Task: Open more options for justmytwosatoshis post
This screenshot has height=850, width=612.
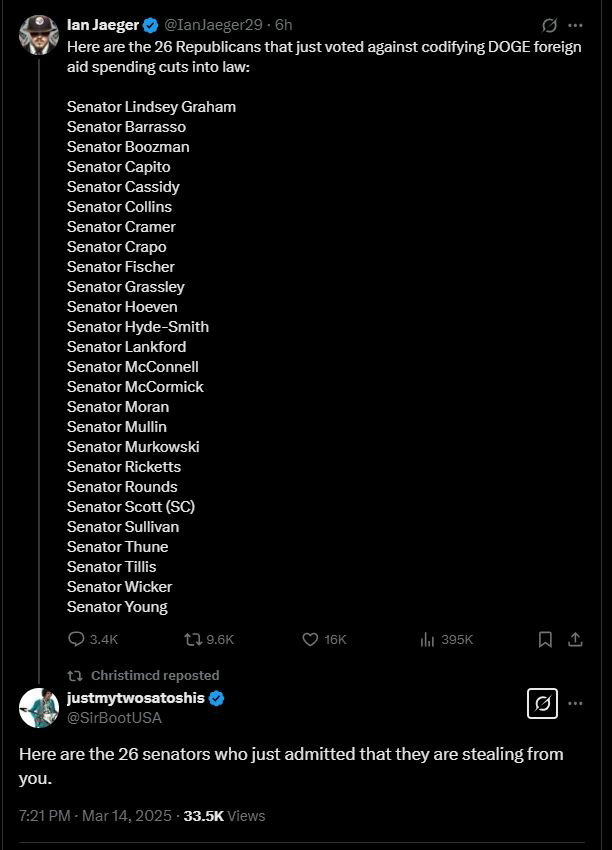Action: point(575,704)
